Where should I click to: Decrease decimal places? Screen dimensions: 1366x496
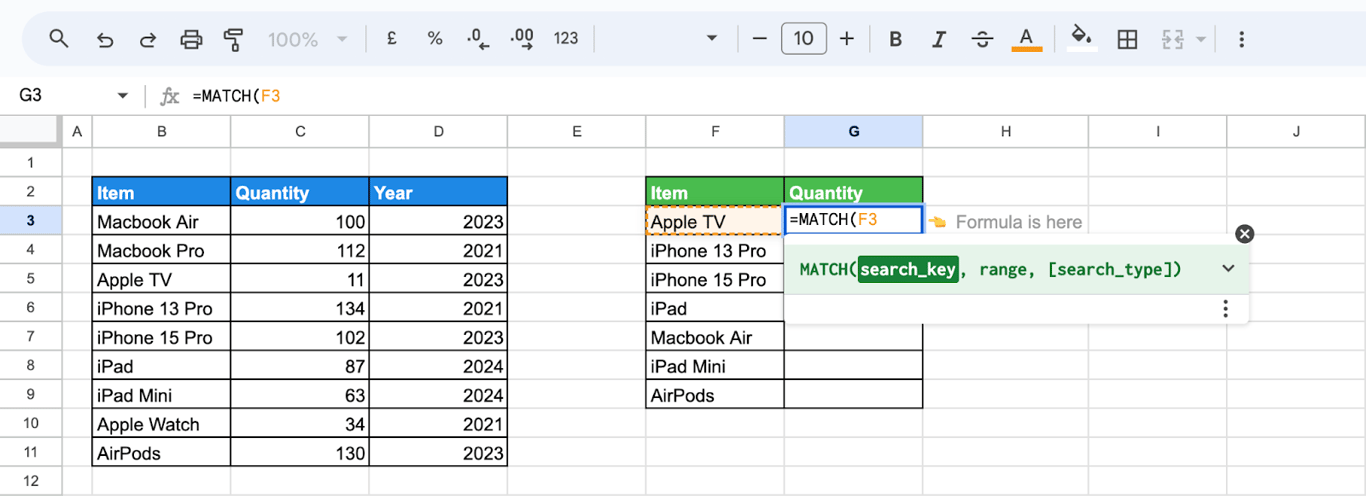point(478,39)
